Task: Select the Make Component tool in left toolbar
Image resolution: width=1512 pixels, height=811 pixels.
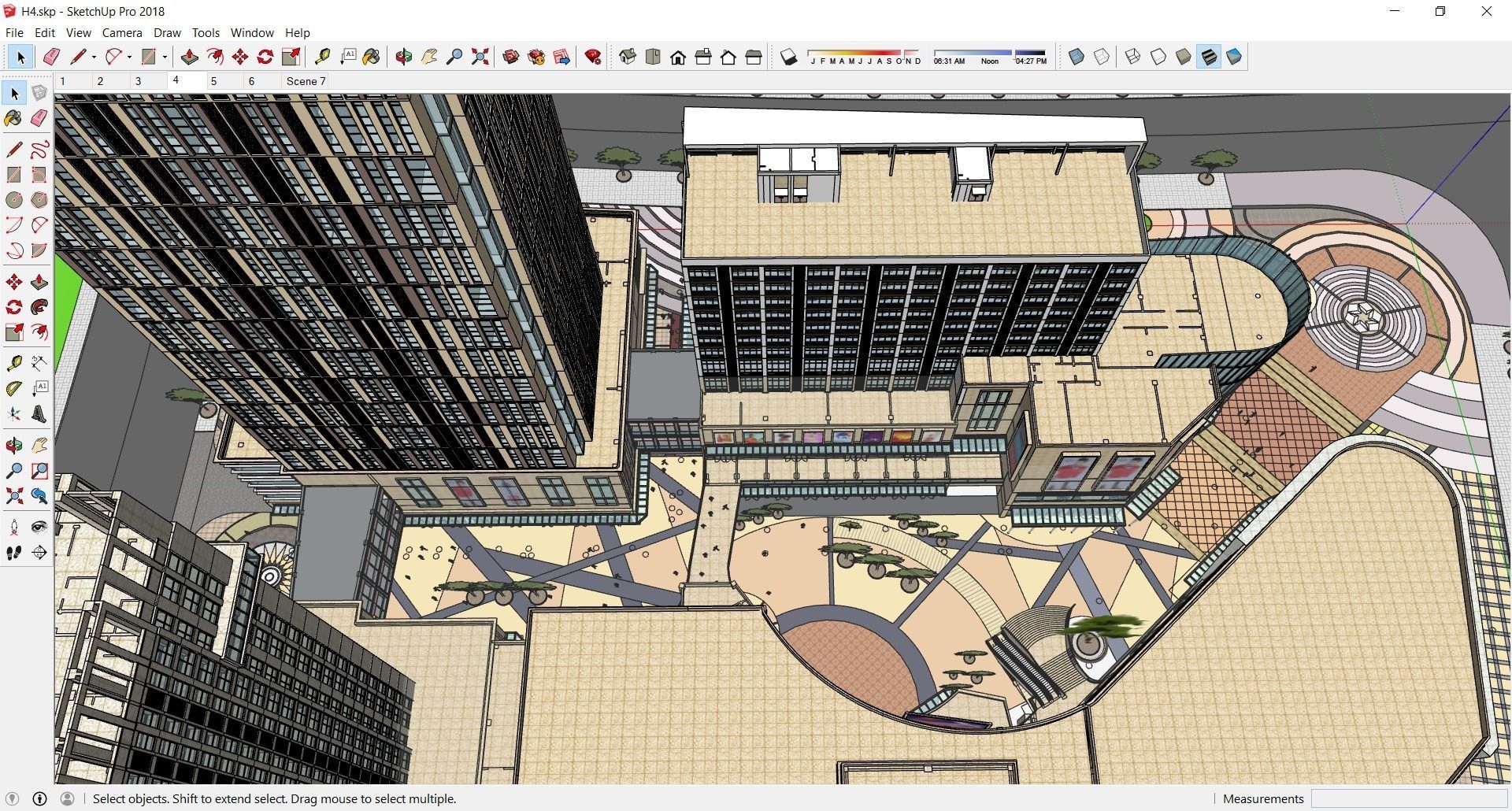Action: [39, 93]
